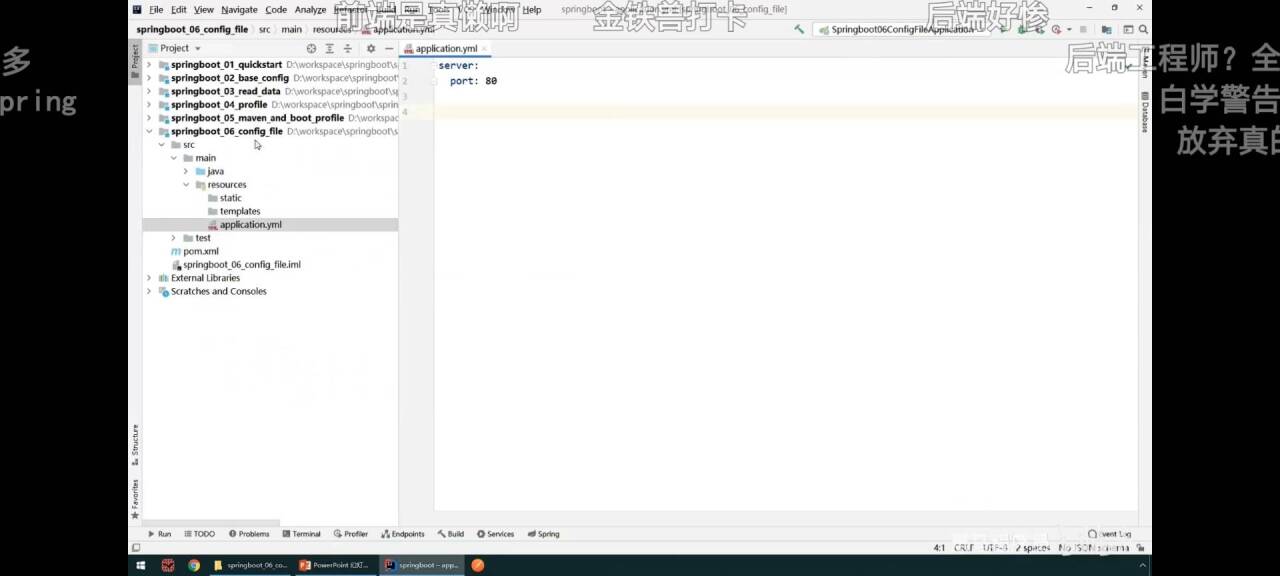The width and height of the screenshot is (1280, 576).
Task: Open the File menu
Action: [156, 10]
